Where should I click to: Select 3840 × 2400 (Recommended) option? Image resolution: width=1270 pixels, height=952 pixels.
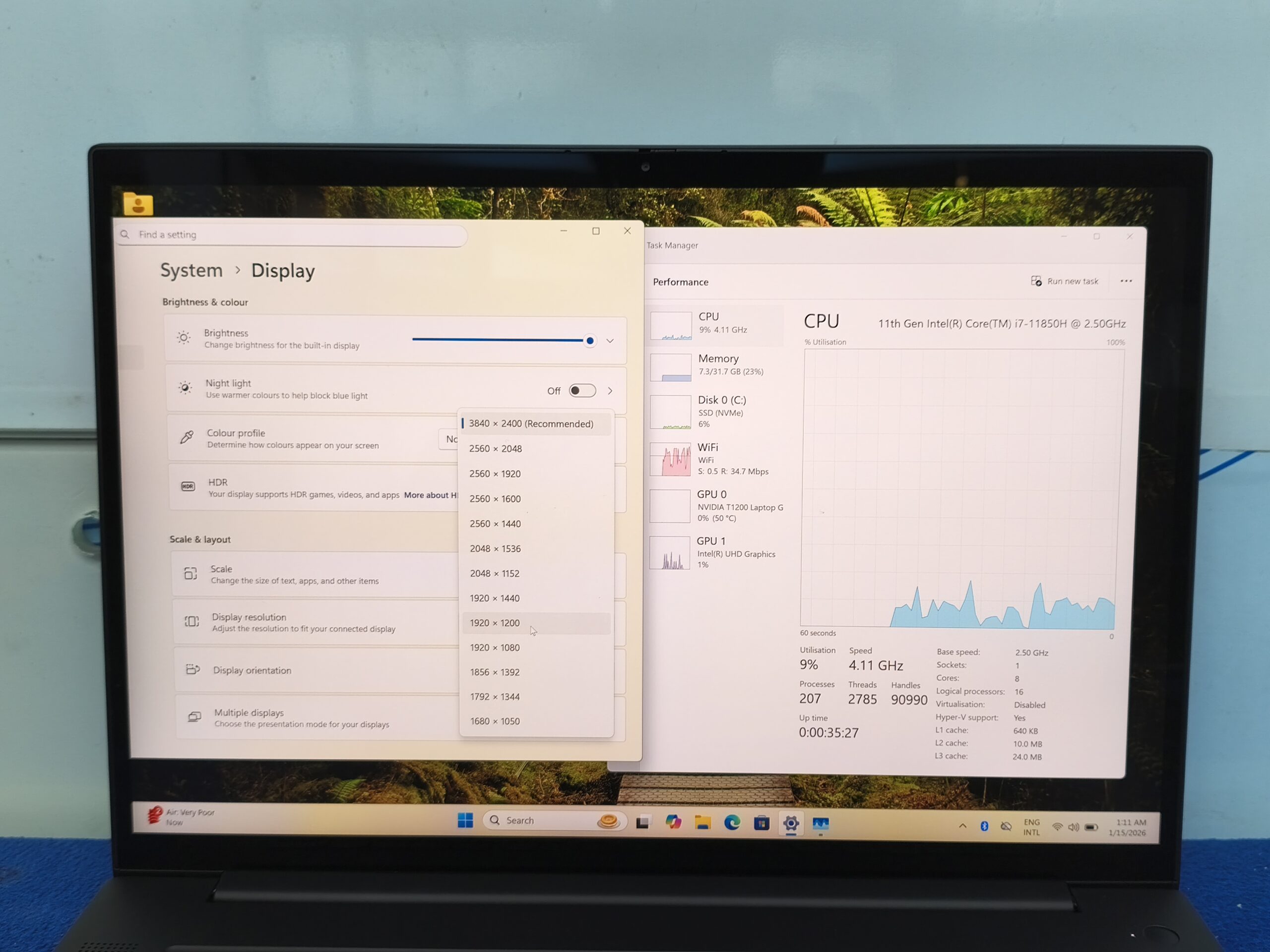tap(531, 423)
